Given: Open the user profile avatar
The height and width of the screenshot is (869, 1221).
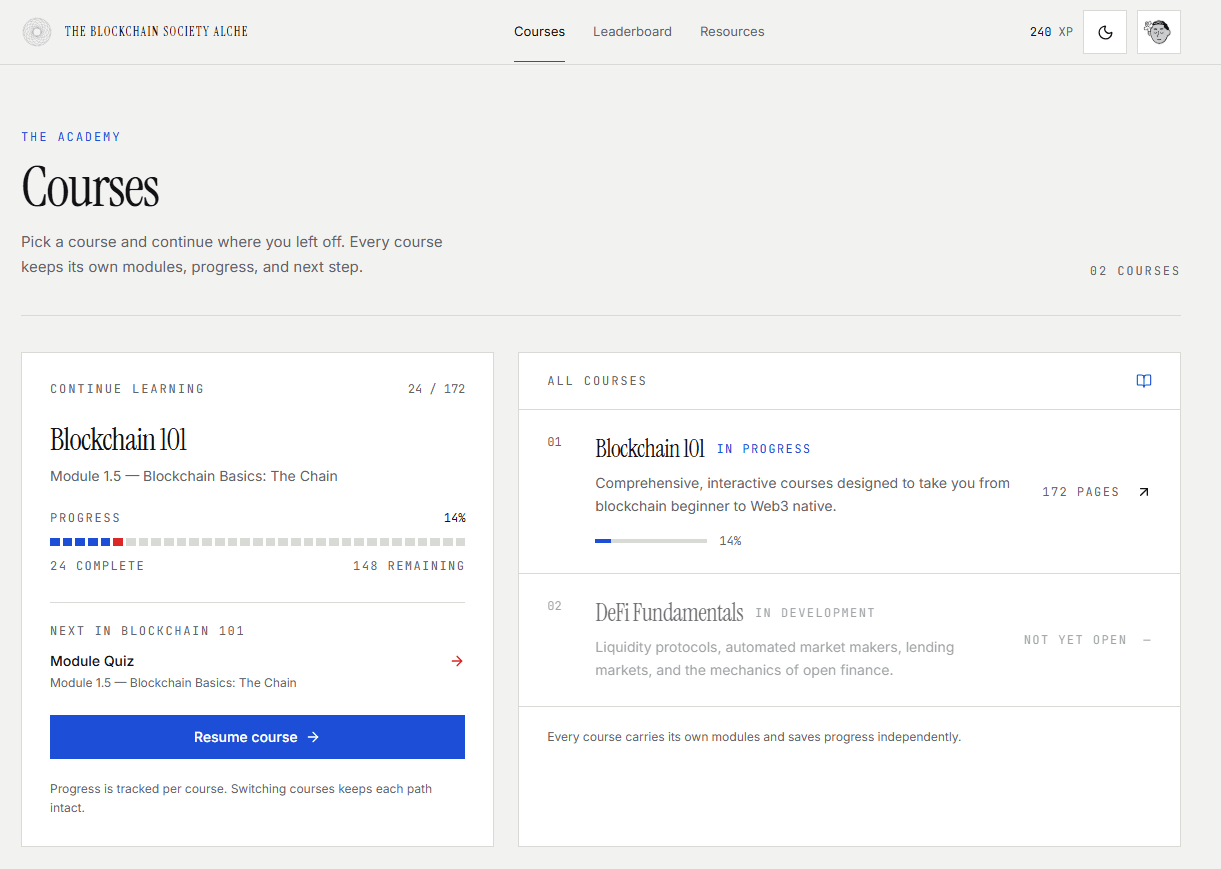Looking at the screenshot, I should click(1159, 32).
